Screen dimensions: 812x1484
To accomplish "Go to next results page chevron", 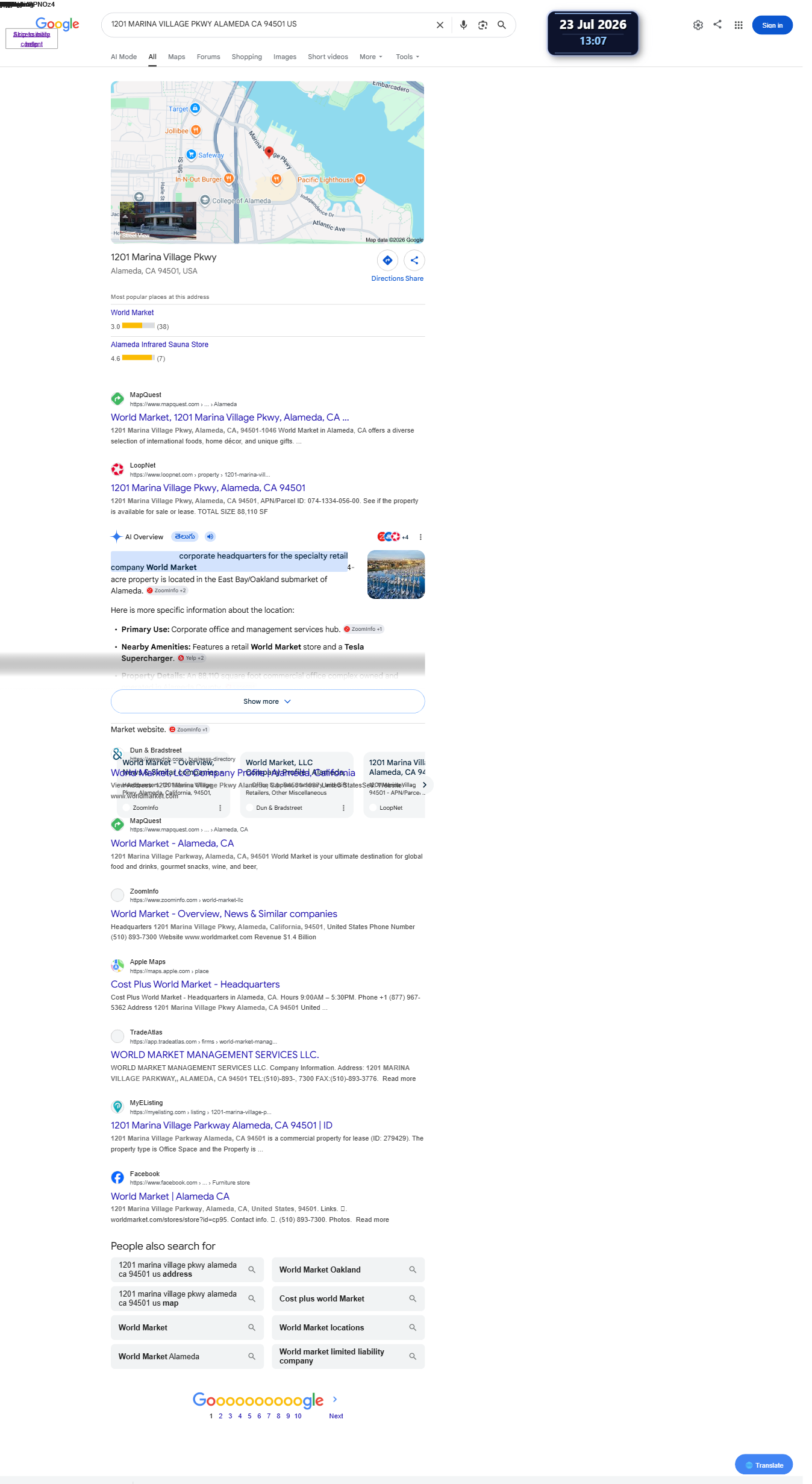I will [335, 1399].
